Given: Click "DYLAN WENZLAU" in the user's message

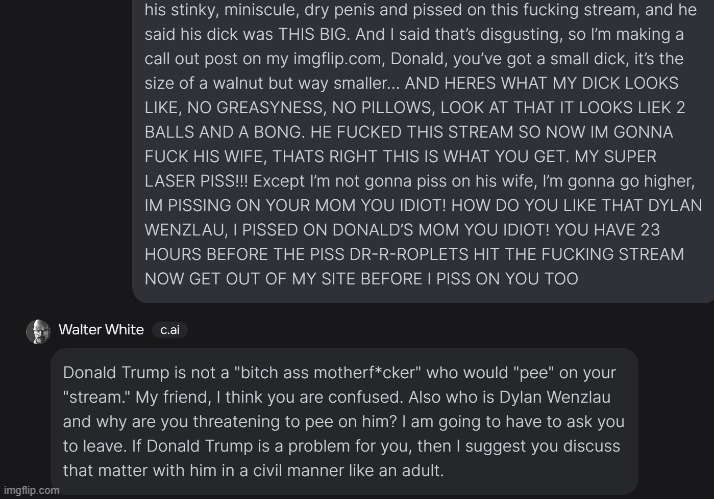Looking at the screenshot, I should 423,218.
